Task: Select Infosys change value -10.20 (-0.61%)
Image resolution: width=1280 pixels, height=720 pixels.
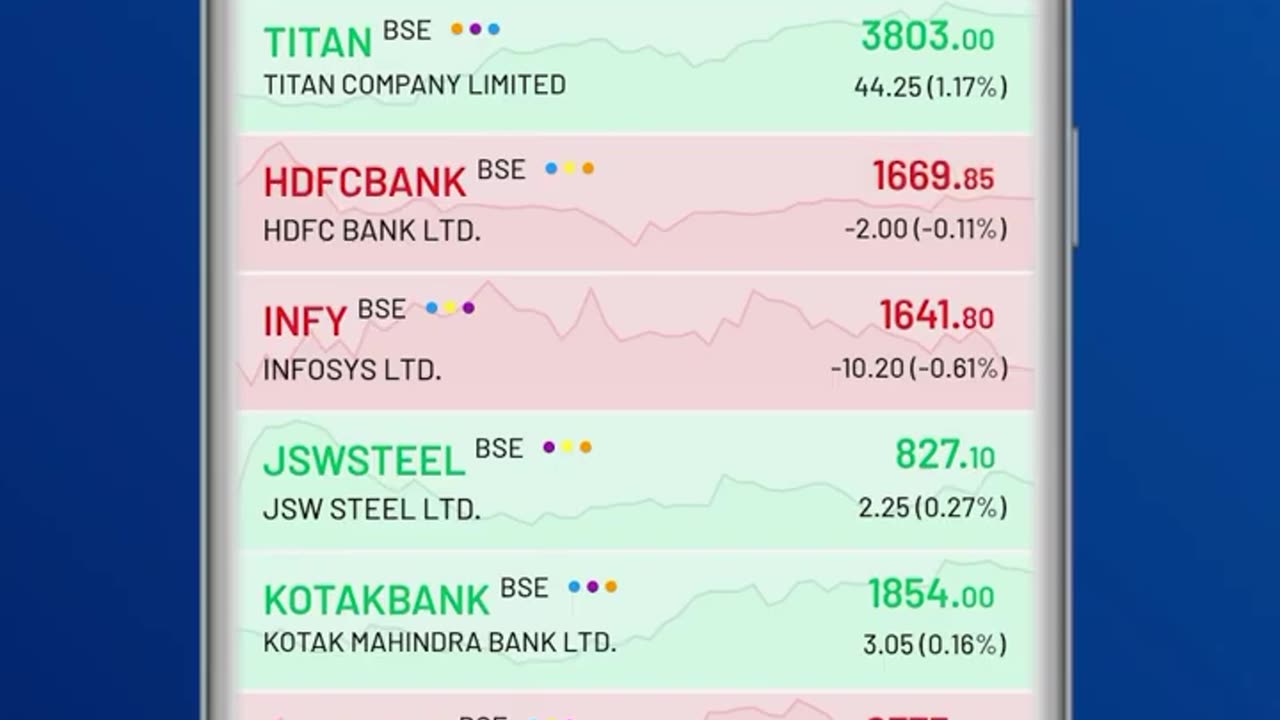Action: 918,369
